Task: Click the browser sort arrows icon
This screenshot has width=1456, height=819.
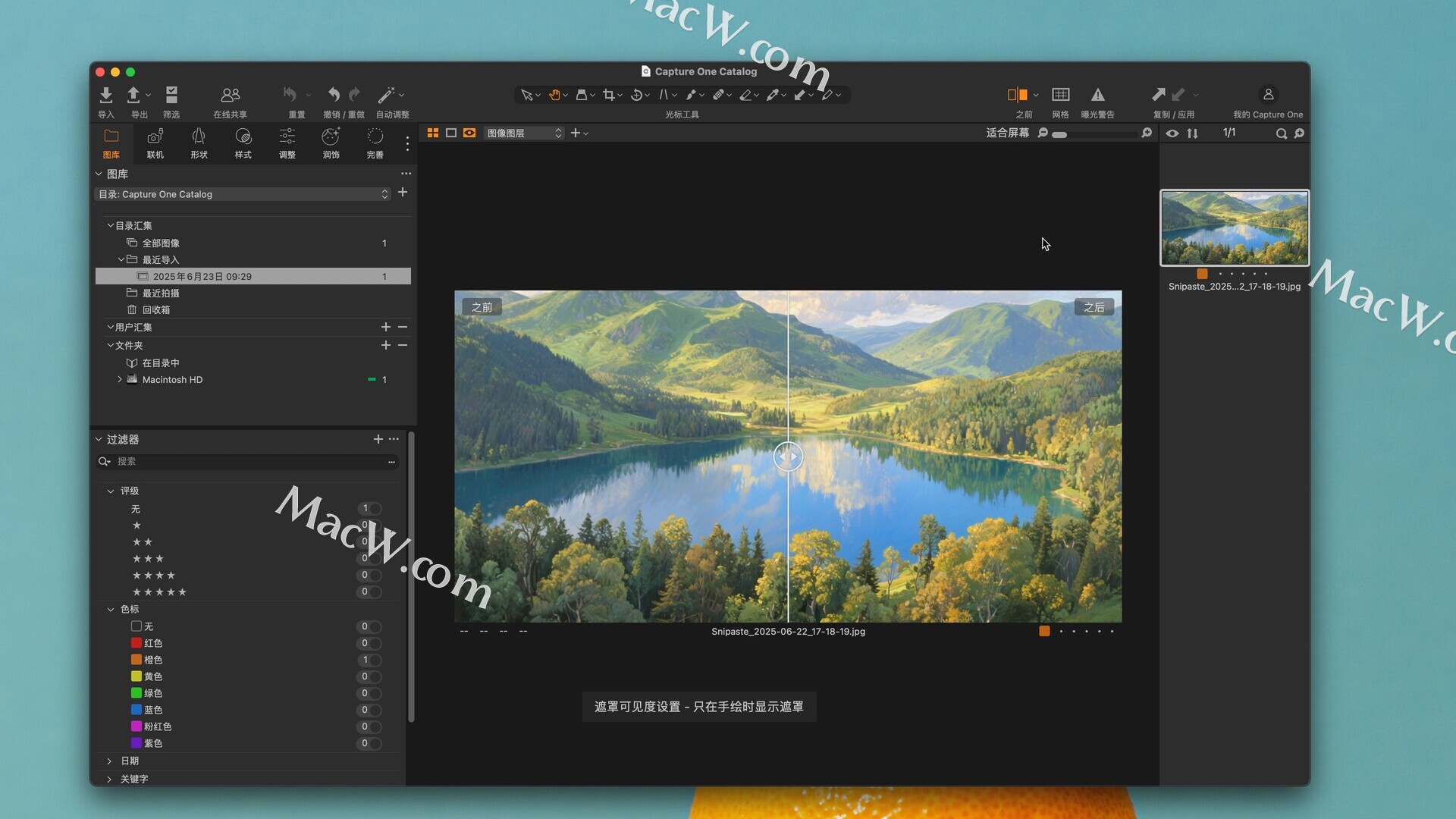Action: pos(1193,133)
